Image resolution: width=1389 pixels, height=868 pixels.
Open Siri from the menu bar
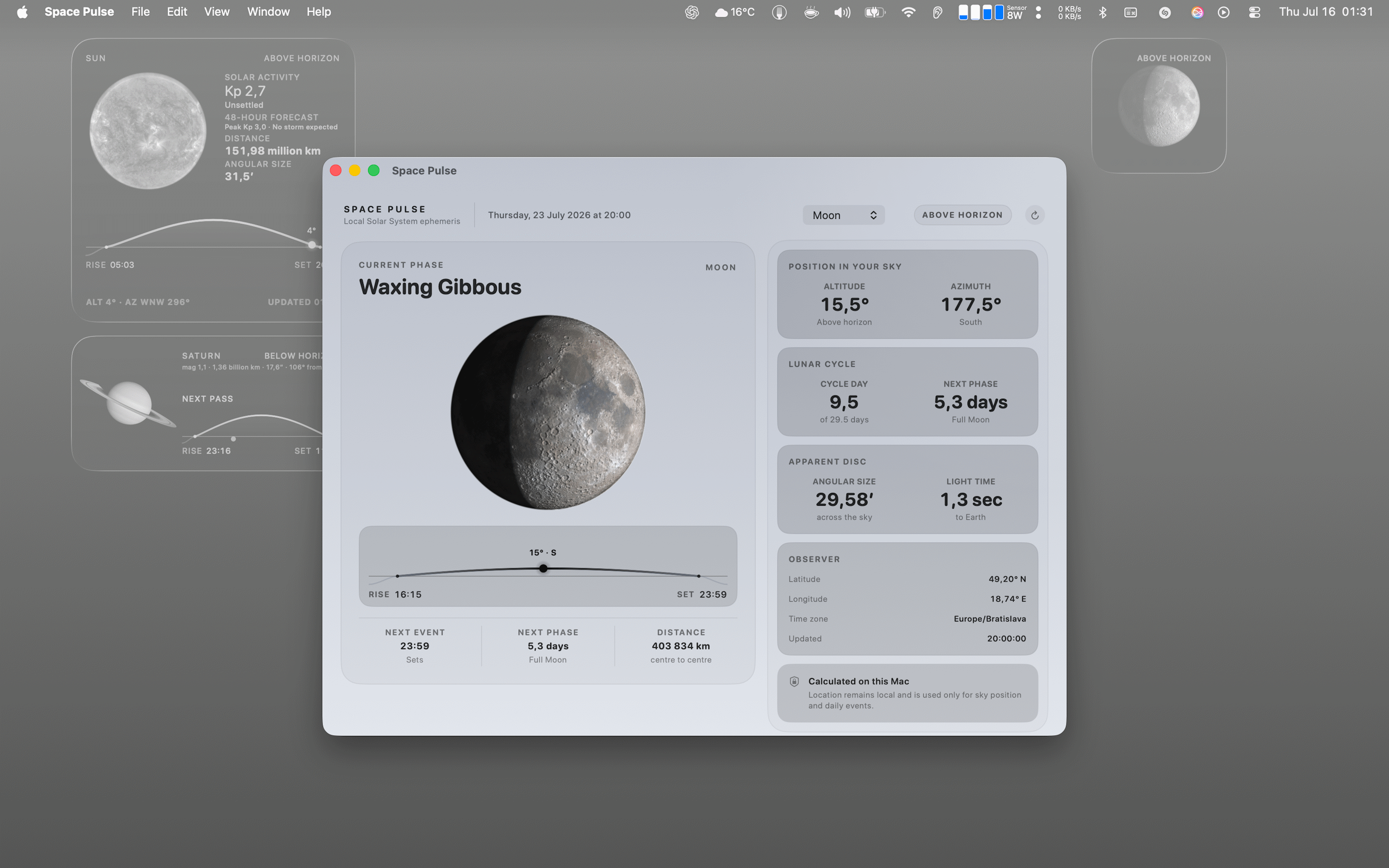pyautogui.click(x=1197, y=12)
